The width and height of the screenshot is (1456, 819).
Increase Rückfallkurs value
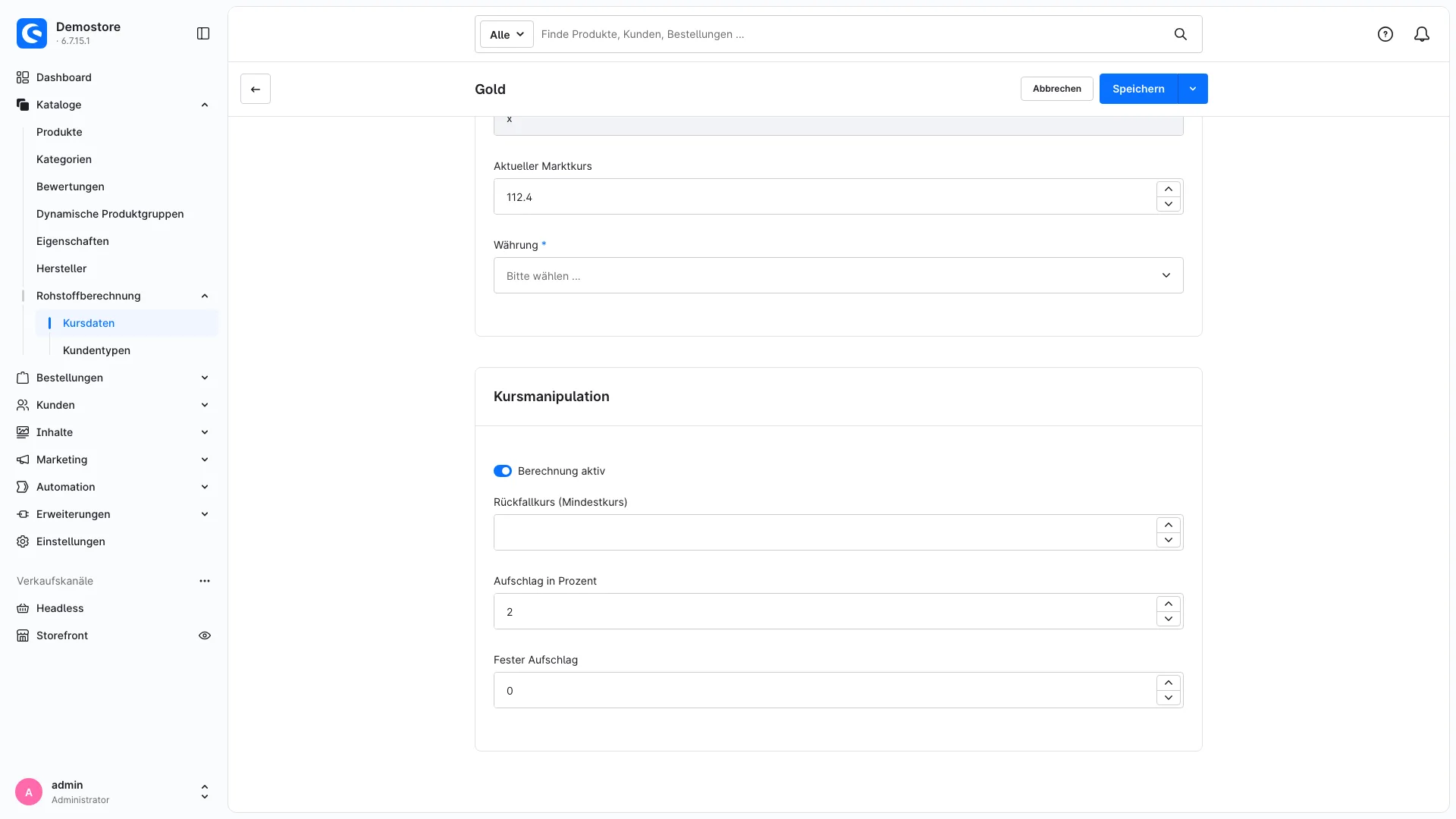click(1169, 525)
